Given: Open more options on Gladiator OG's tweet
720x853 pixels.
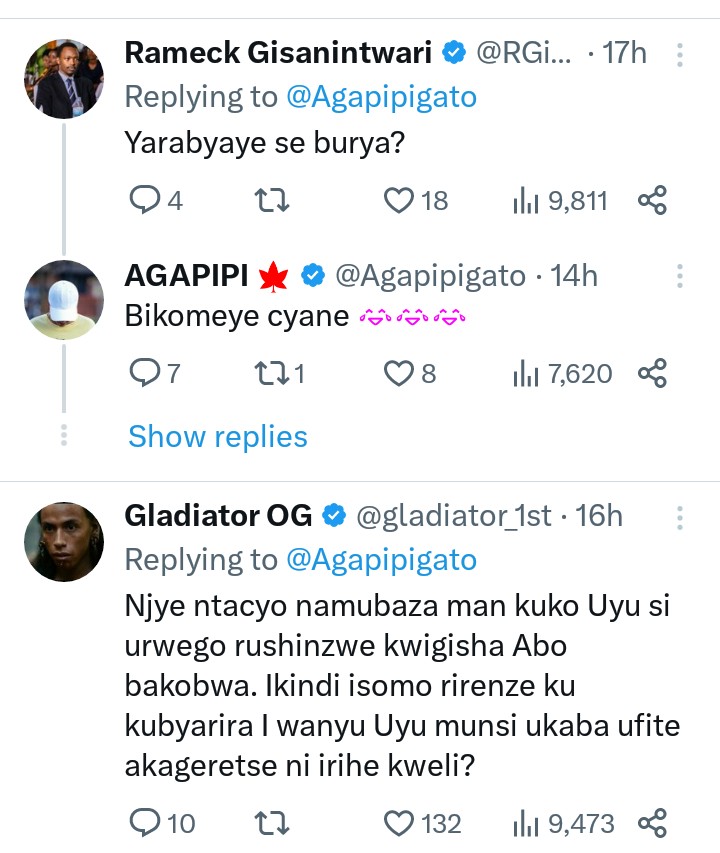Looking at the screenshot, I should [680, 517].
